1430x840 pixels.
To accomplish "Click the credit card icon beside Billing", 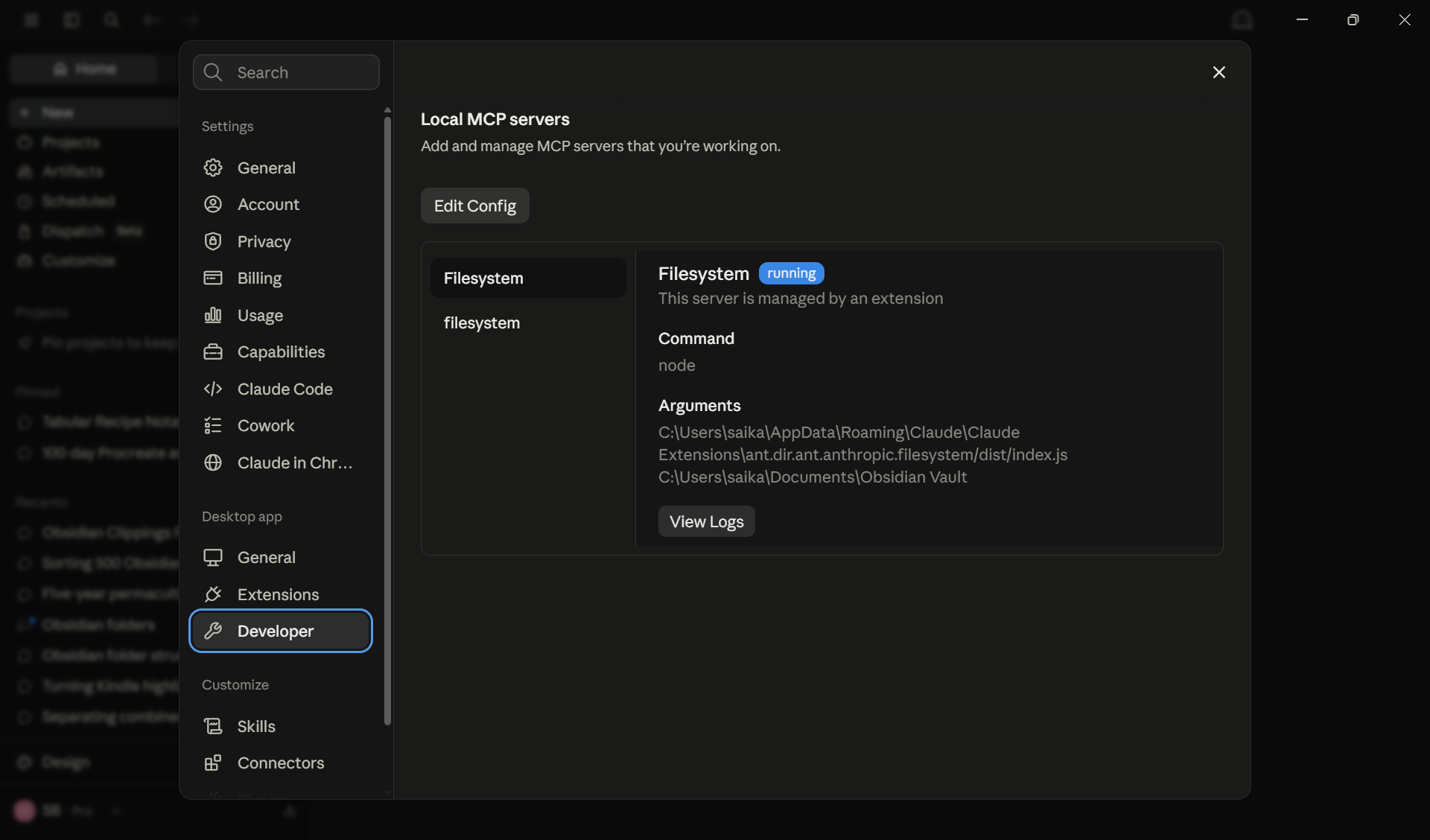I will pyautogui.click(x=213, y=278).
